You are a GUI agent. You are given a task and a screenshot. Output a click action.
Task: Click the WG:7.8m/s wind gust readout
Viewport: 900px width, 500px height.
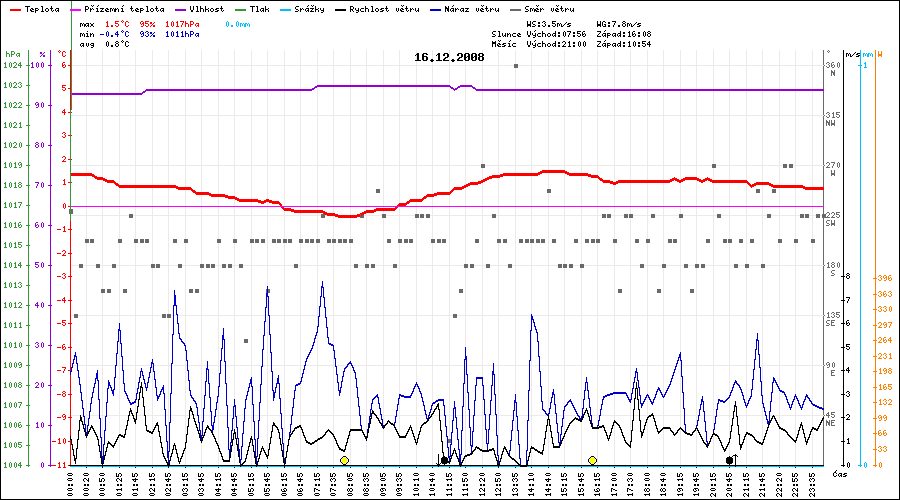619,23
